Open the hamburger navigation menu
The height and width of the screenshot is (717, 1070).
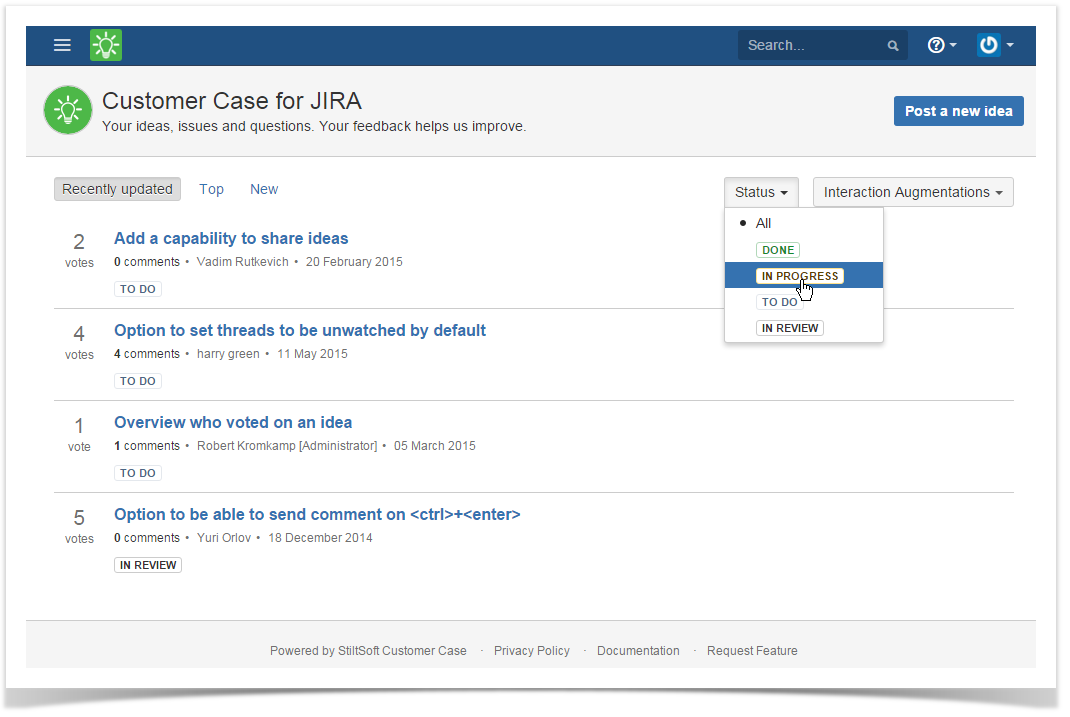(62, 45)
